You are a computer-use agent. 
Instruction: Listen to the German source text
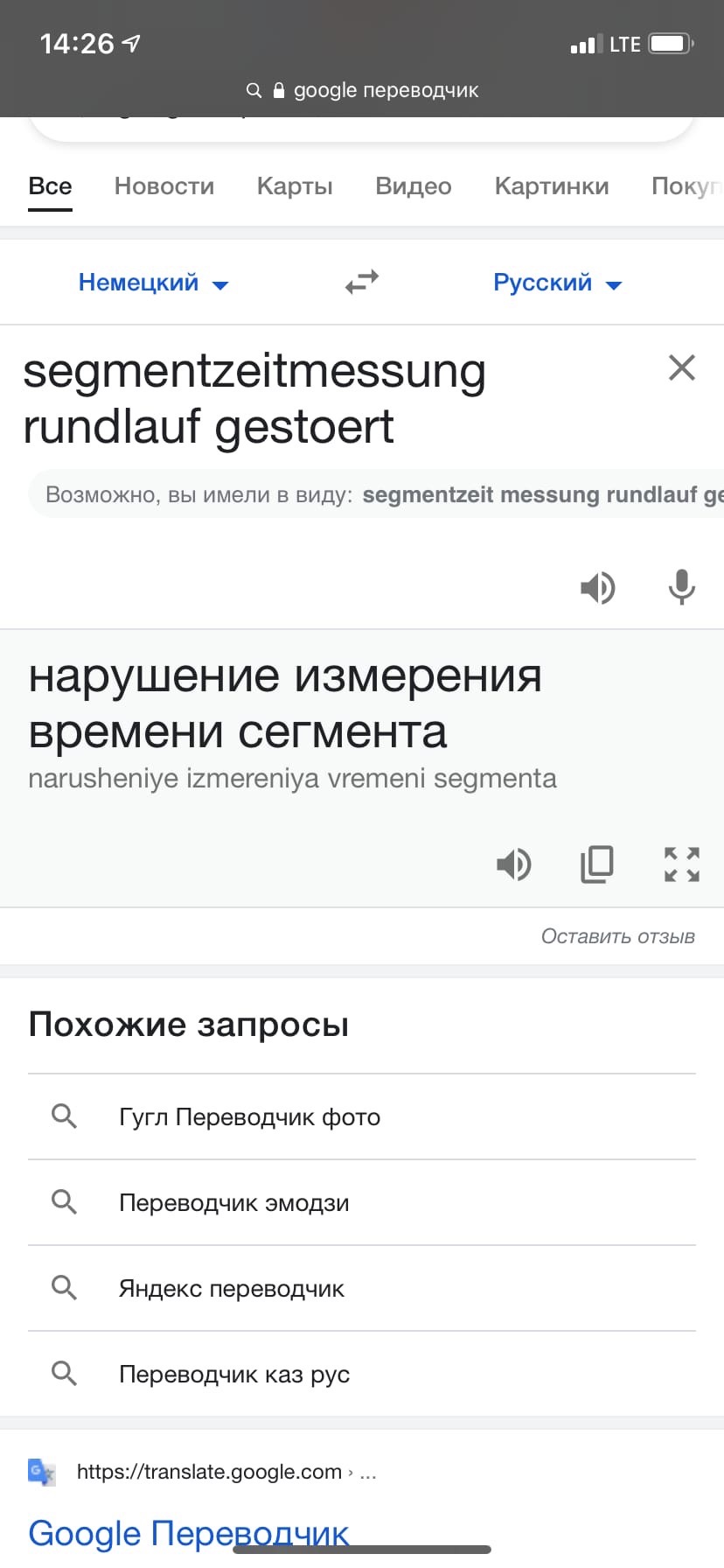598,588
